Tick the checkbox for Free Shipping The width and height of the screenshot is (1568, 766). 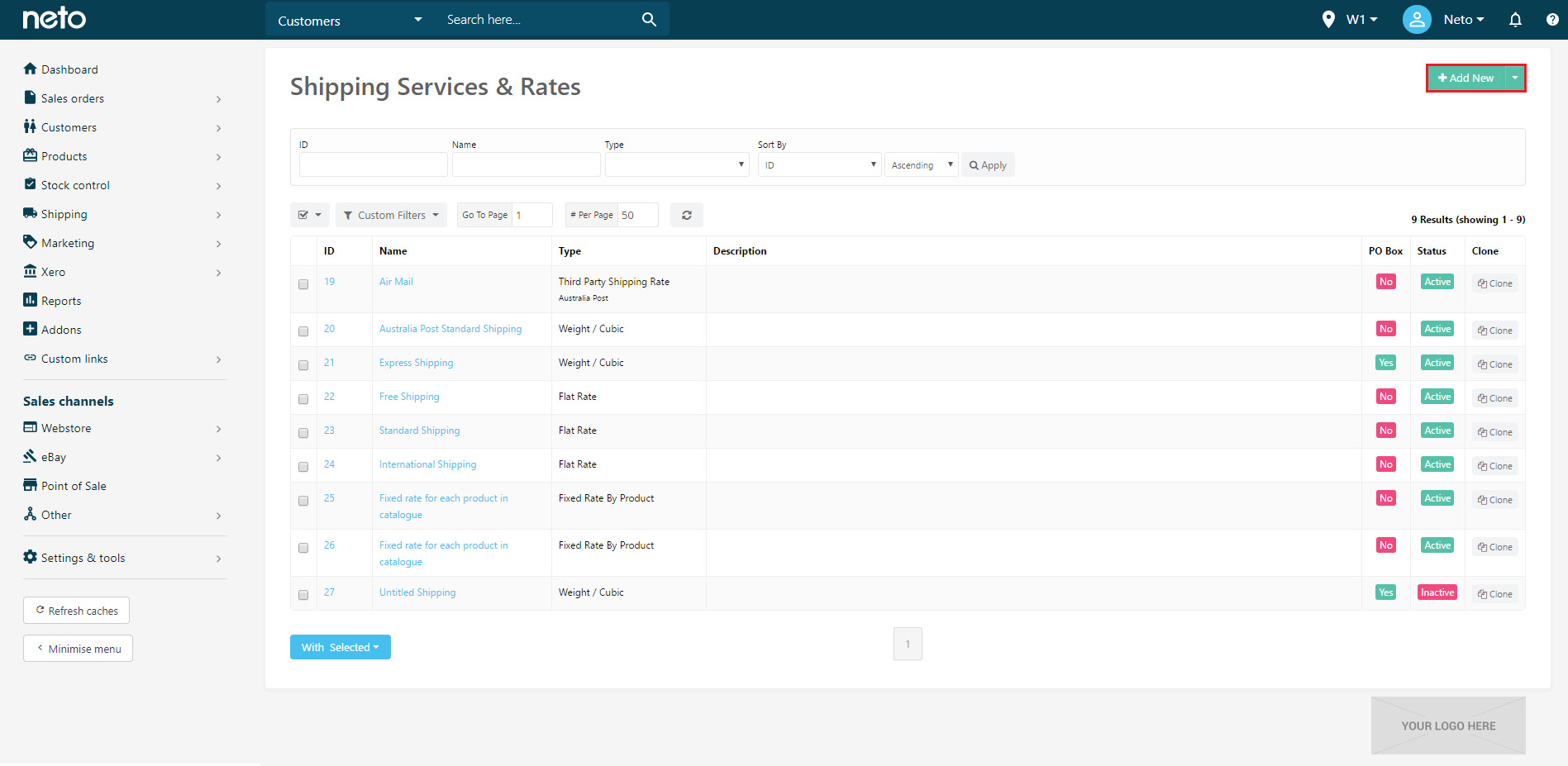click(303, 399)
